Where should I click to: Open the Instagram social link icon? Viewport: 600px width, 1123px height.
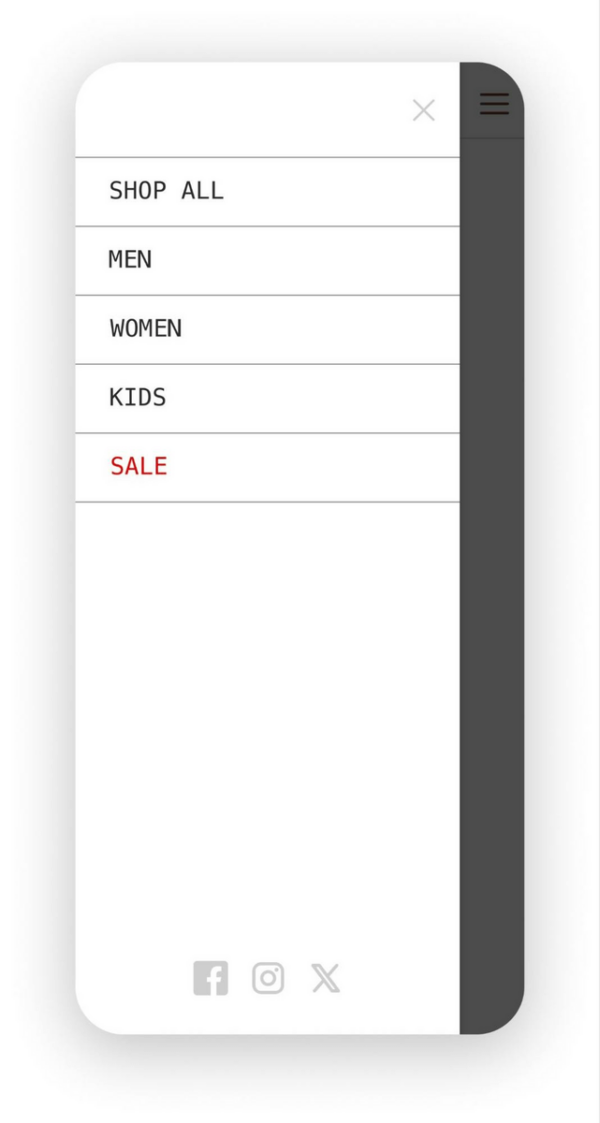pos(268,978)
